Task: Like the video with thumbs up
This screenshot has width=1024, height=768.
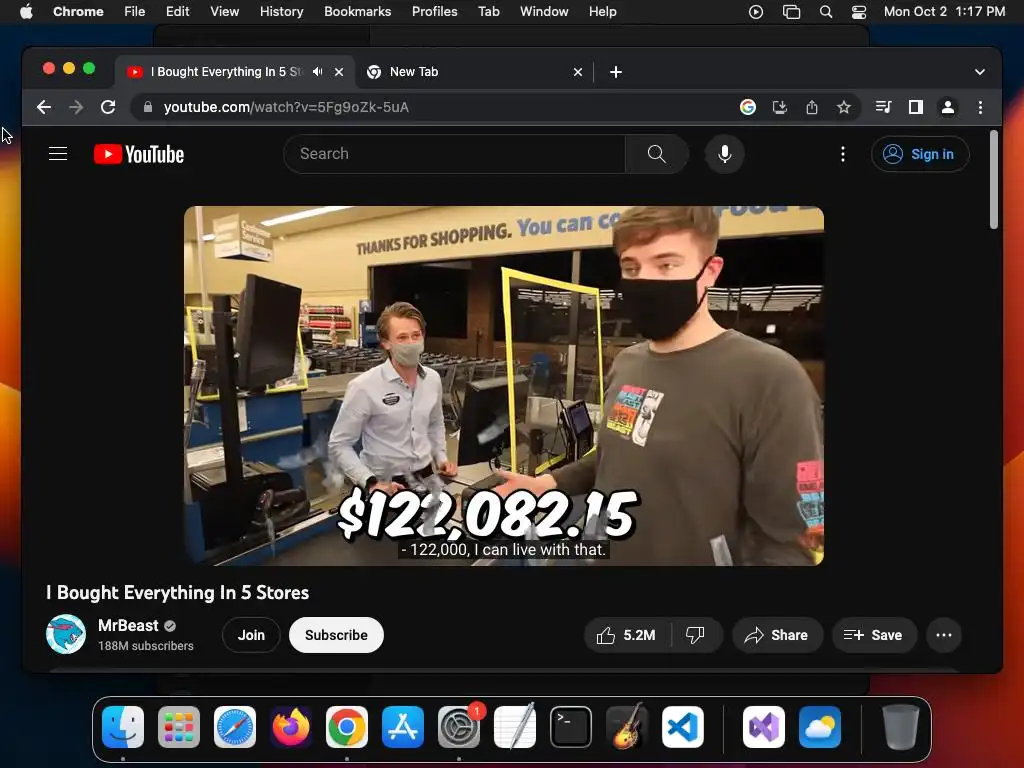Action: (x=626, y=635)
